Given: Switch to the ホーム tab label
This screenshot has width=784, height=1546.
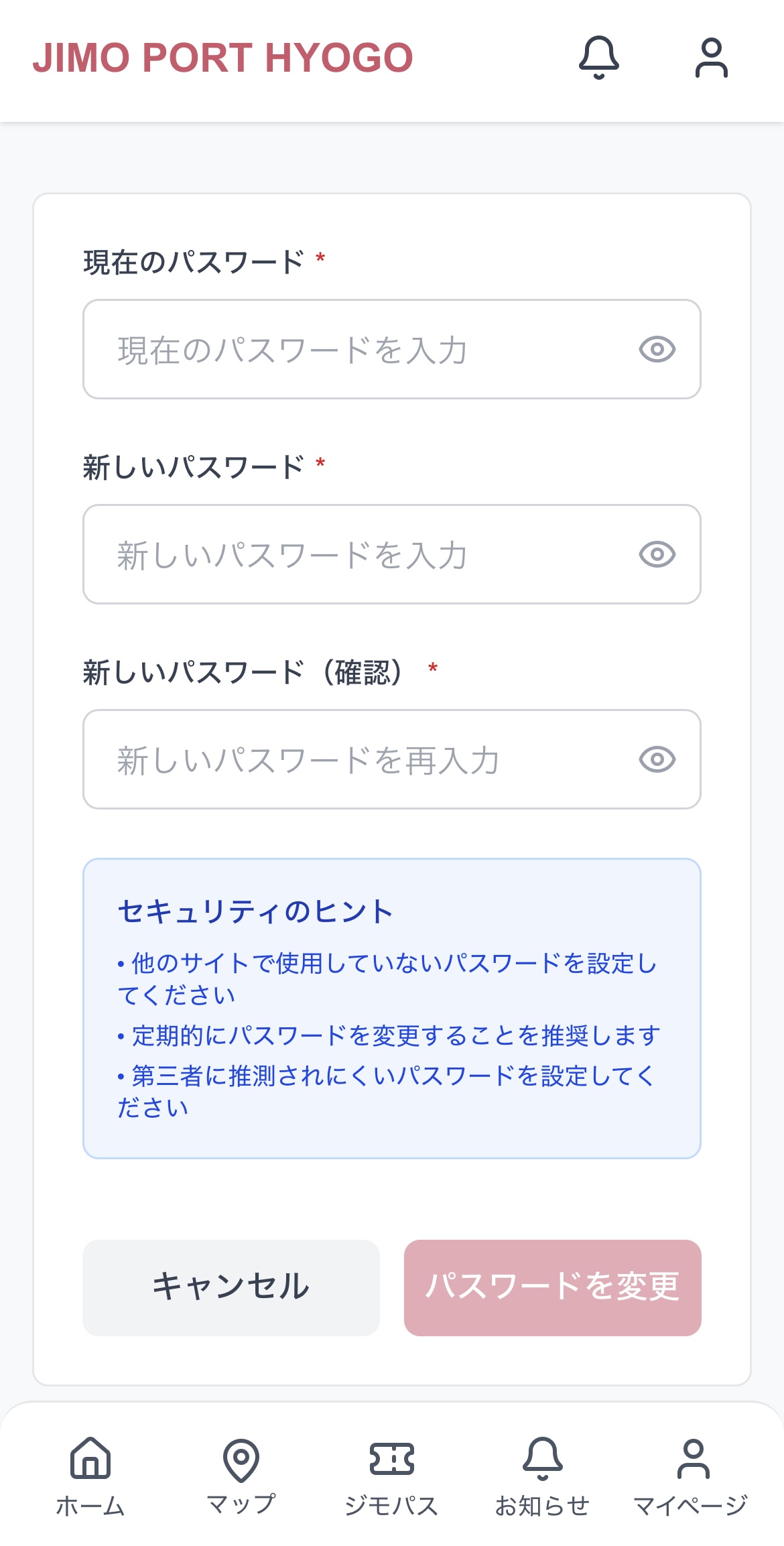Looking at the screenshot, I should pos(90,1506).
